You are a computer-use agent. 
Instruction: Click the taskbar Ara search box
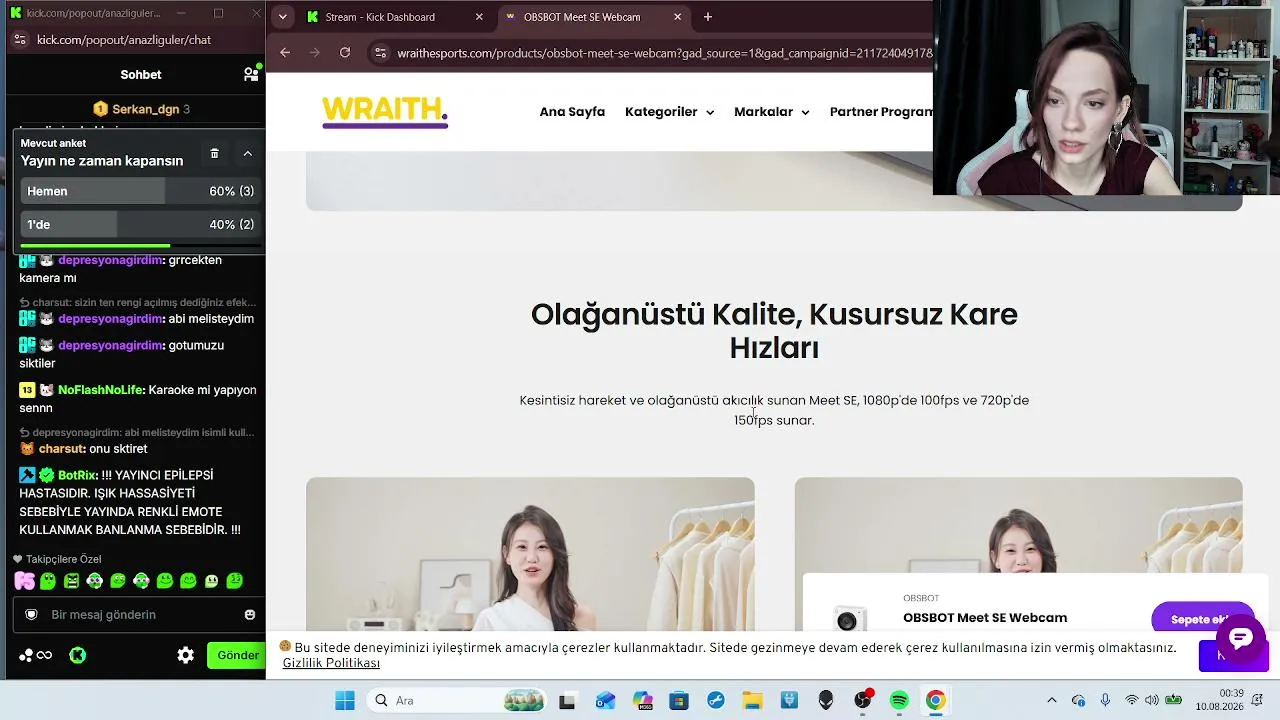point(457,701)
